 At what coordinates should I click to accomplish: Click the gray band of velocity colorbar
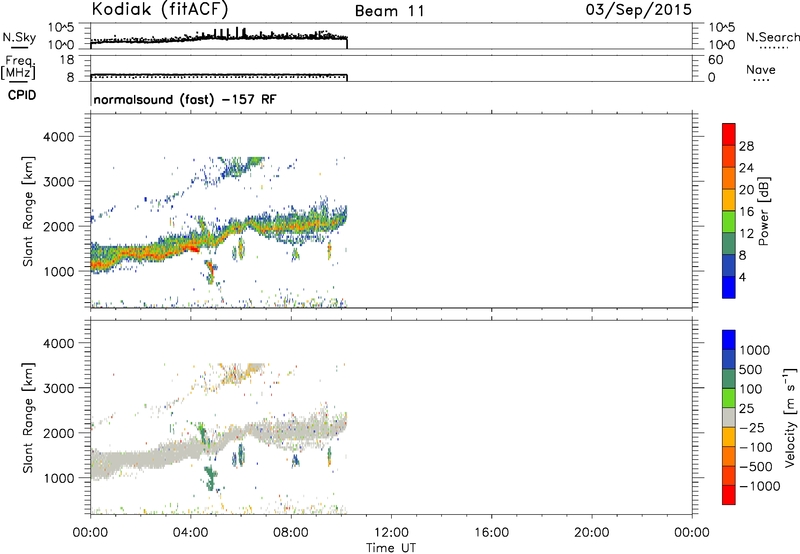coord(729,417)
